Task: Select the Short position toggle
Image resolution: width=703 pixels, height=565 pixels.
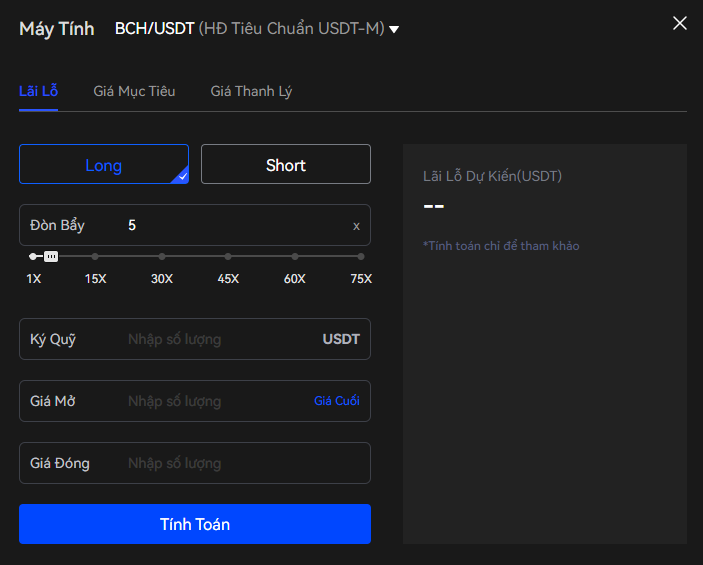Action: coord(286,164)
